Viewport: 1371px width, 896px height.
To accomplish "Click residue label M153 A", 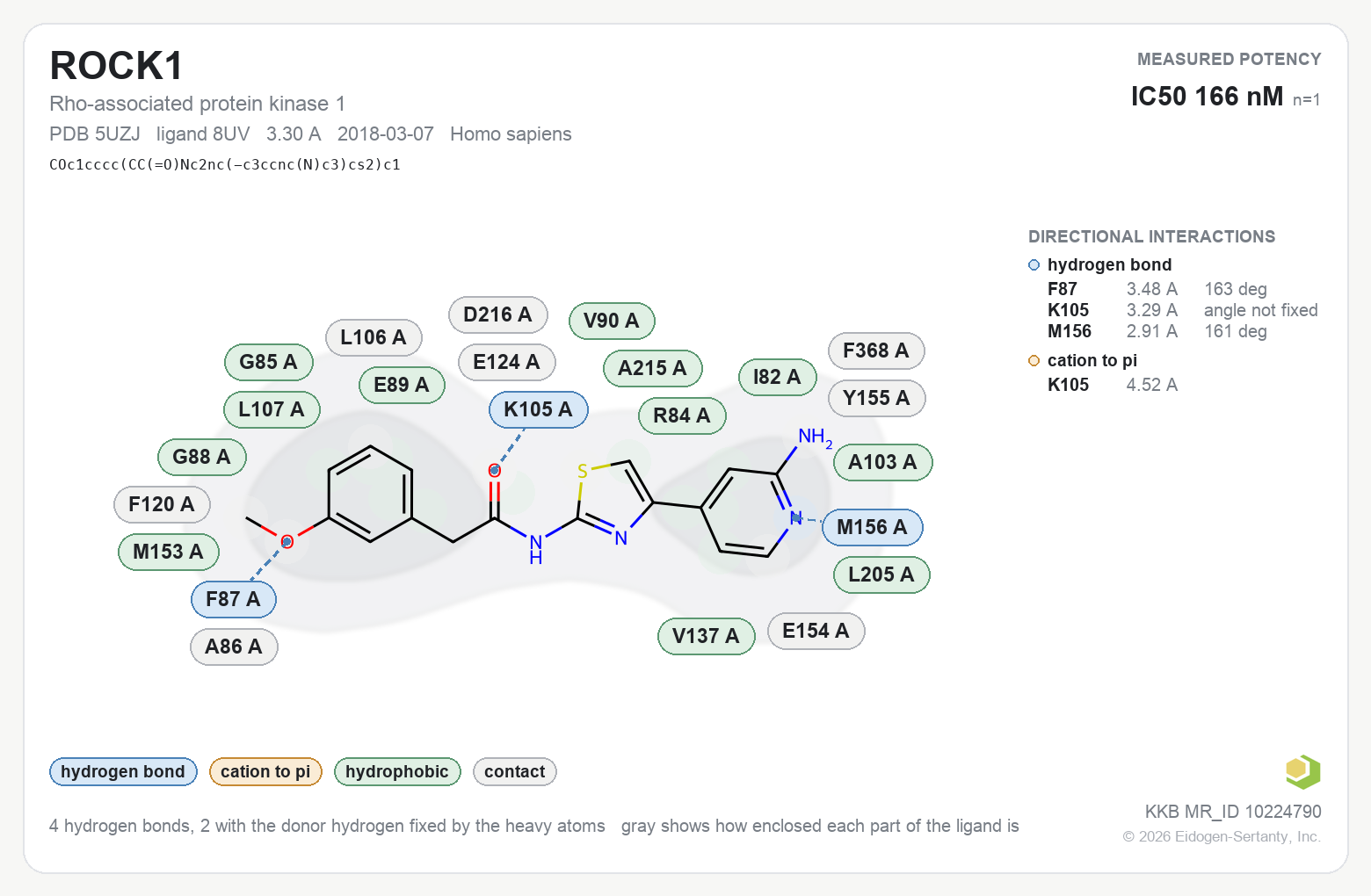I will point(168,552).
